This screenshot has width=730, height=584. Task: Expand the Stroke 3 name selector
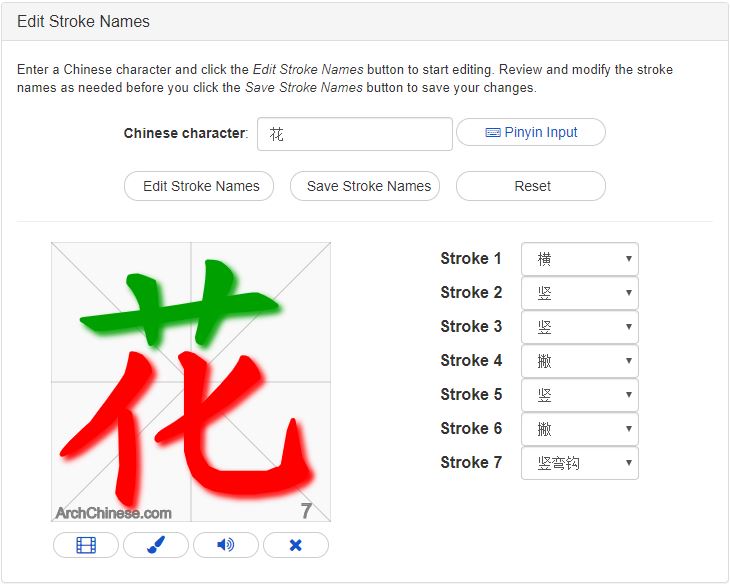[580, 327]
